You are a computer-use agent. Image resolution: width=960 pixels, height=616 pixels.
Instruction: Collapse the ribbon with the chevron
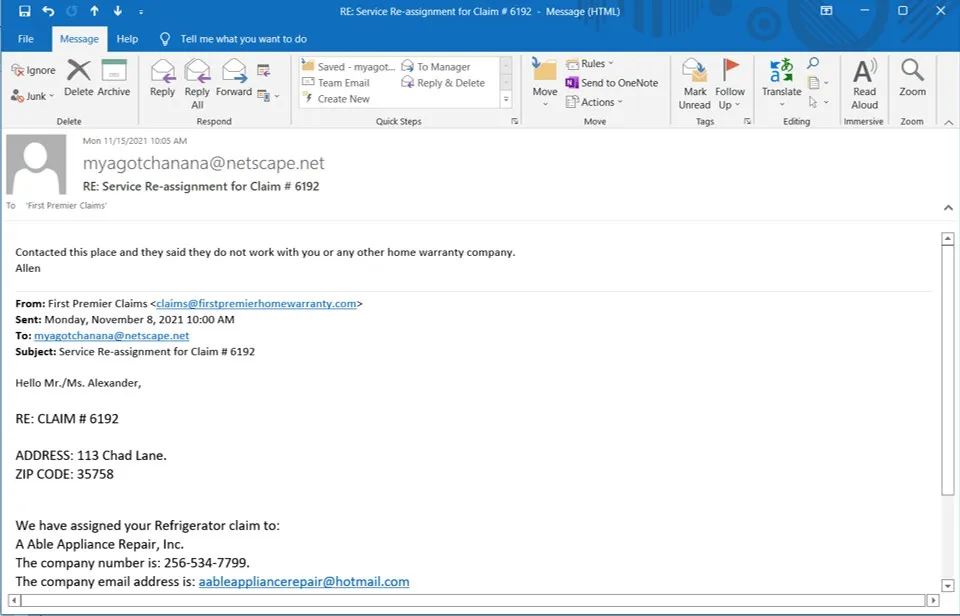tap(948, 122)
